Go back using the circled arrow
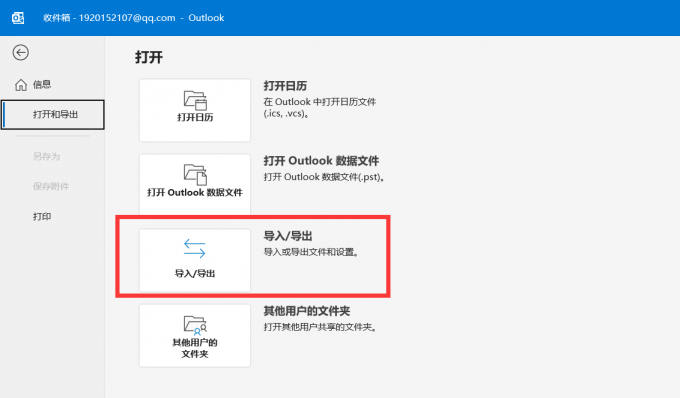This screenshot has height=398, width=680. tap(20, 52)
